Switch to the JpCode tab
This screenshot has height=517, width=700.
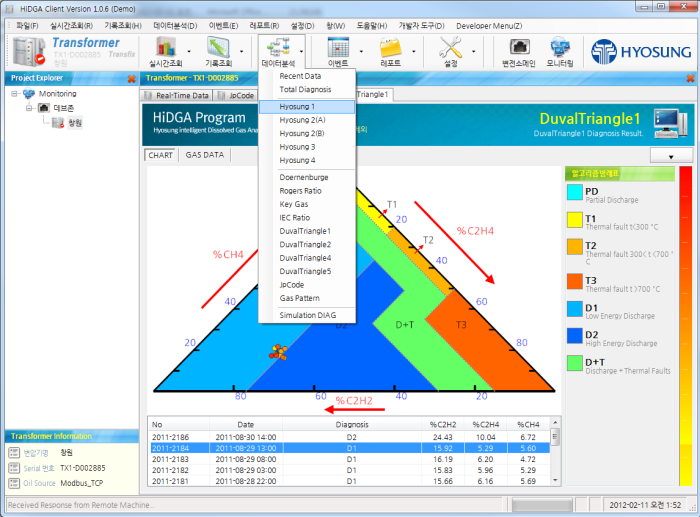[x=236, y=95]
